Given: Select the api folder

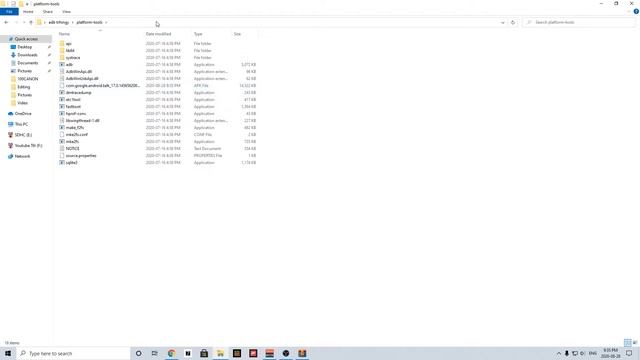Looking at the screenshot, I should pos(69,44).
